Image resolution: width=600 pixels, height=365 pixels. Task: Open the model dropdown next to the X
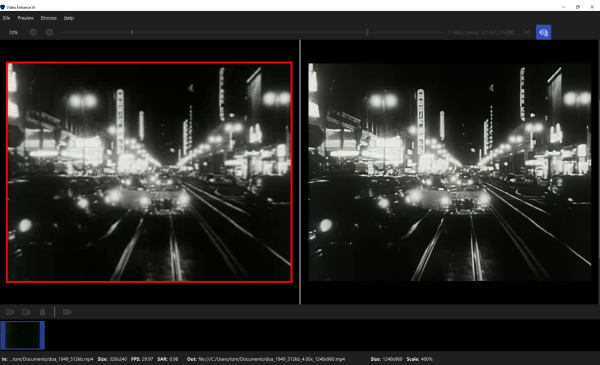coord(482,33)
